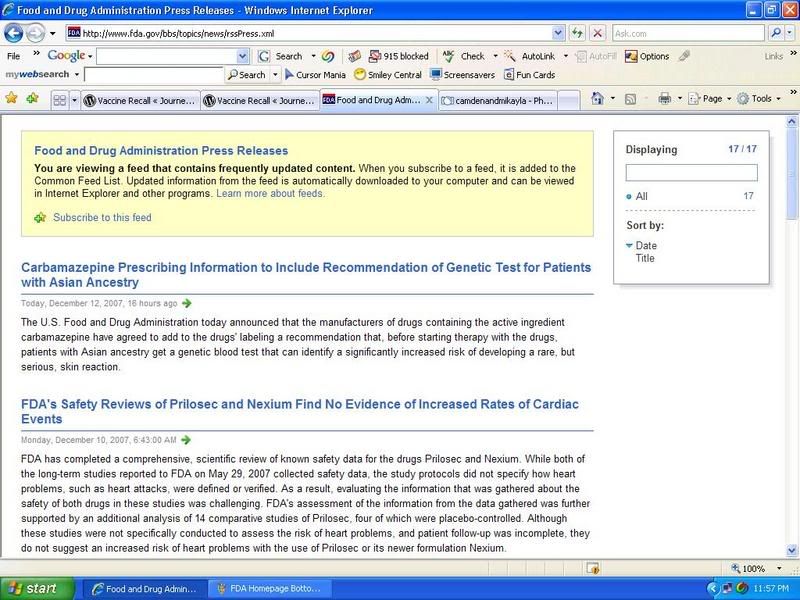This screenshot has height=600, width=800.
Task: Click the spell Check button
Action: [465, 56]
